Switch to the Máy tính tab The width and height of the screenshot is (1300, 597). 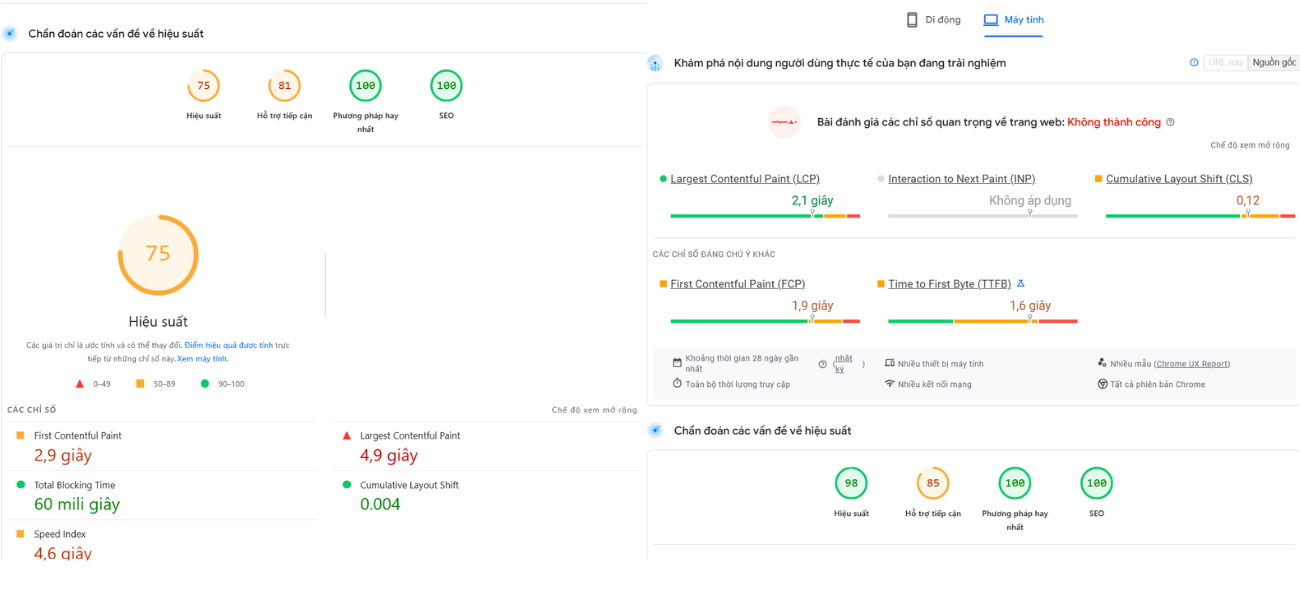pos(1013,20)
